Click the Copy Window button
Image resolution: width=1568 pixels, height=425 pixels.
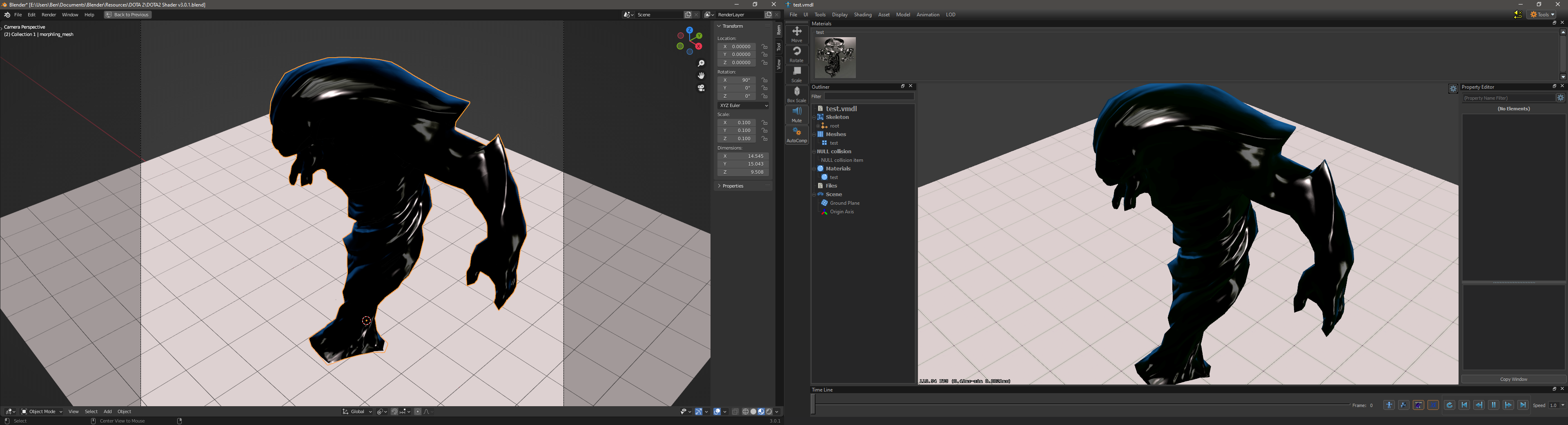[1513, 379]
